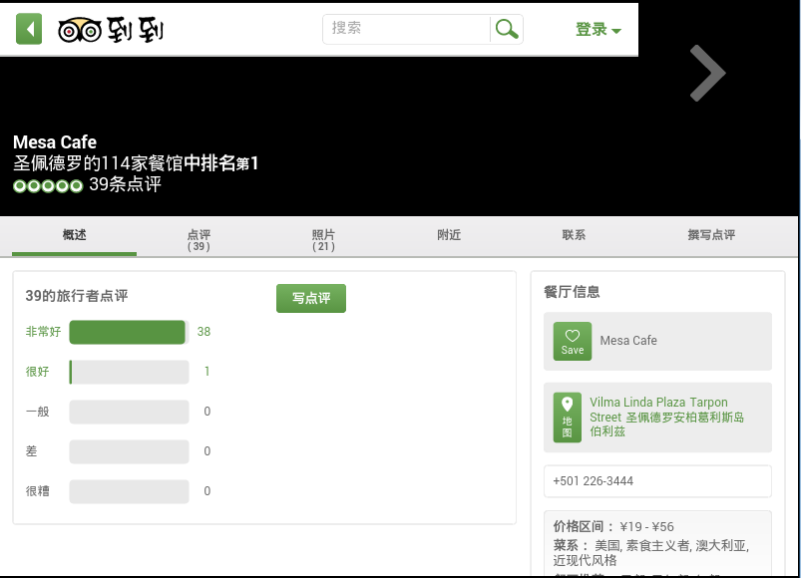Image resolution: width=801 pixels, height=578 pixels.
Task: Click the green 写点评 button
Action: (311, 298)
